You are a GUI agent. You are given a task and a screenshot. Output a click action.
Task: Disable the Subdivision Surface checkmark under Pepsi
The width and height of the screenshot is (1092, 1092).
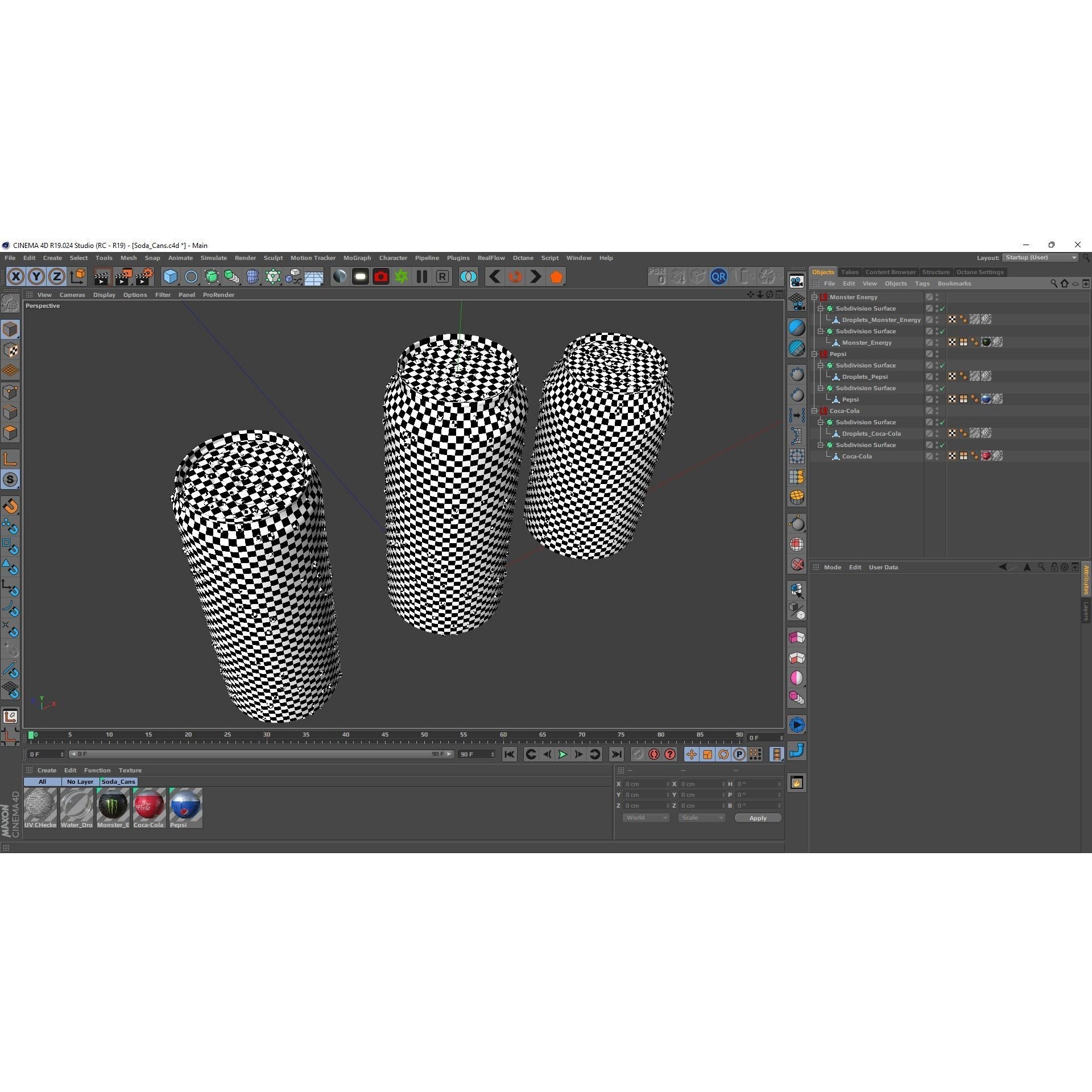[x=942, y=366]
